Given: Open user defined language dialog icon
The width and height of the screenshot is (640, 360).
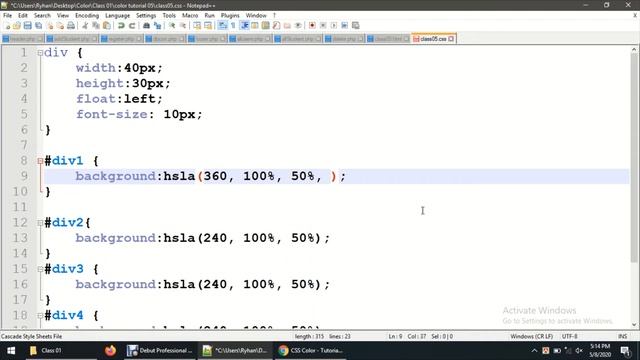Looking at the screenshot, I should pos(255,26).
